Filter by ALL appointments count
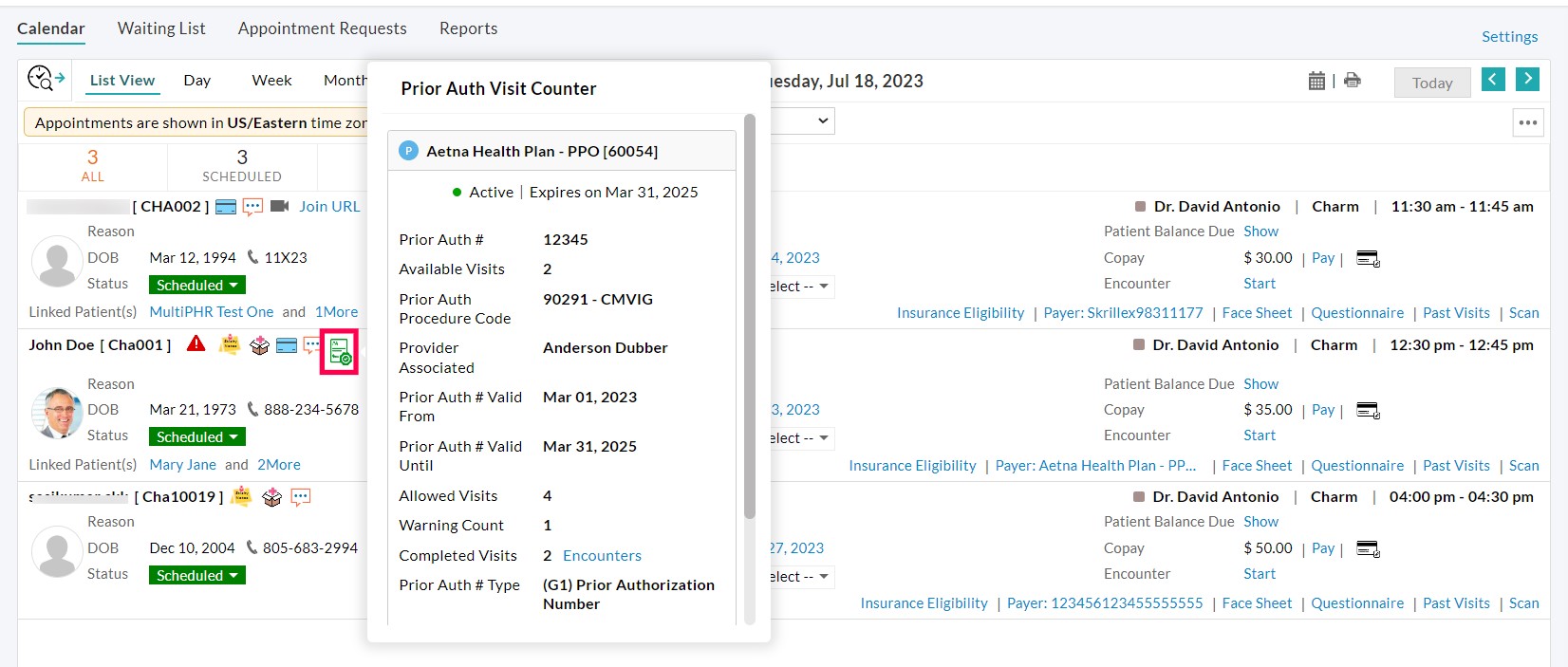The width and height of the screenshot is (1568, 667). (x=93, y=165)
